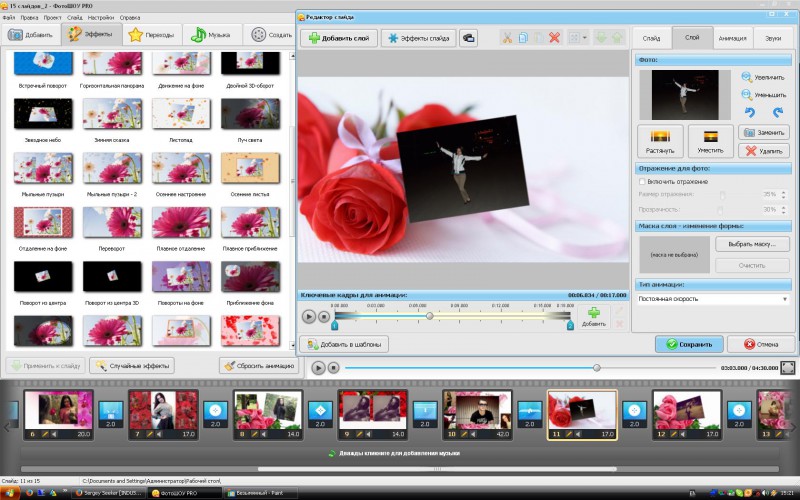
Task: Click the Эффекты слайда button
Action: 418,38
